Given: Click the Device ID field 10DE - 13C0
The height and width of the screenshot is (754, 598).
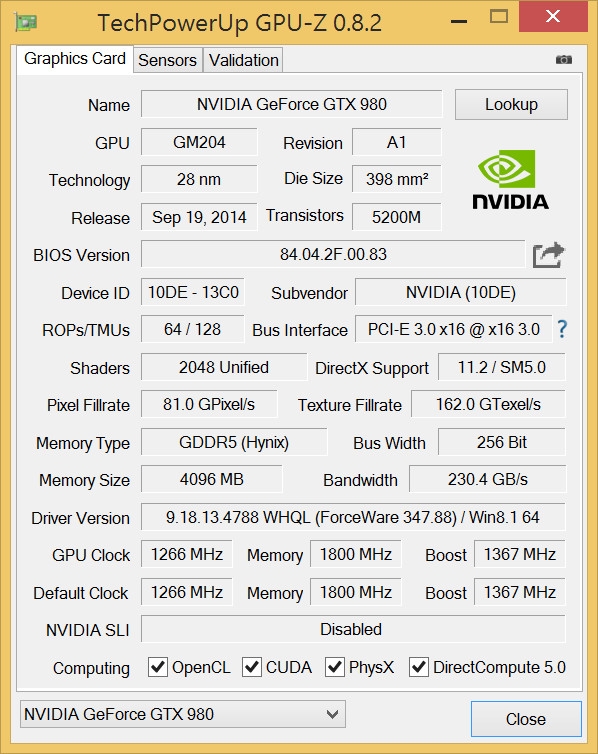Looking at the screenshot, I should 193,292.
